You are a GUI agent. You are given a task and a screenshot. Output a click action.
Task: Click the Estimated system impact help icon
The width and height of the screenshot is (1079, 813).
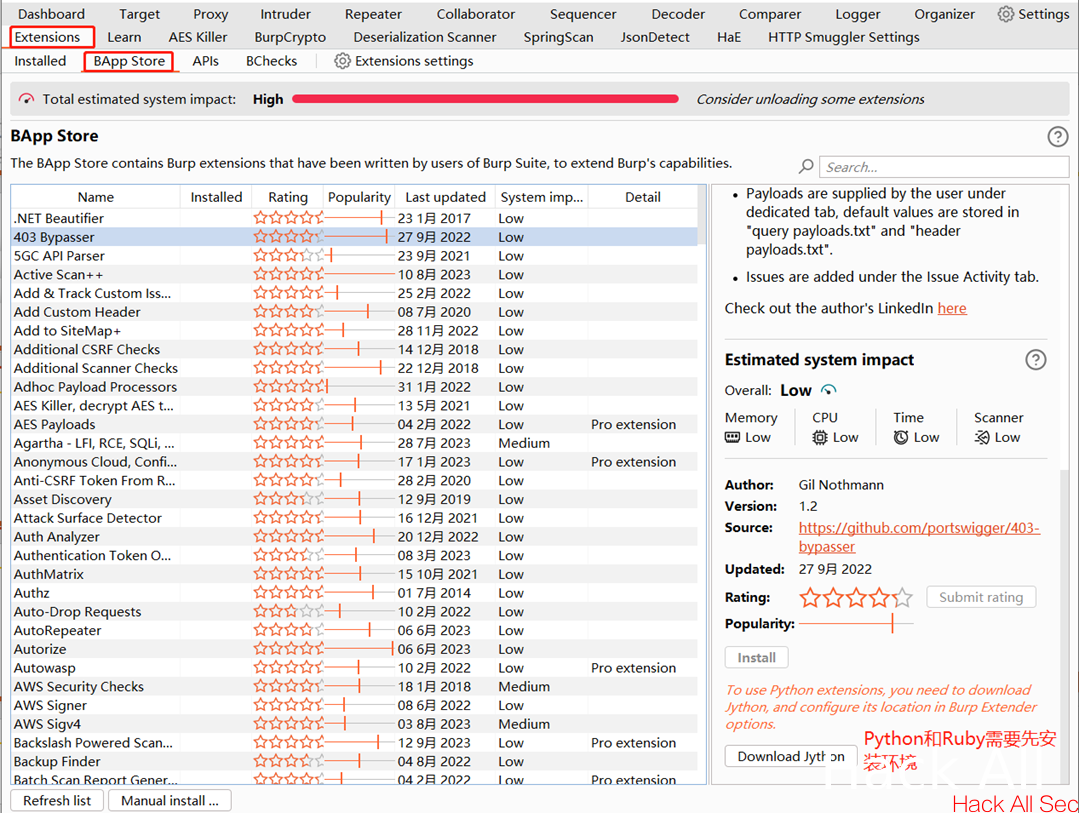pyautogui.click(x=1036, y=359)
